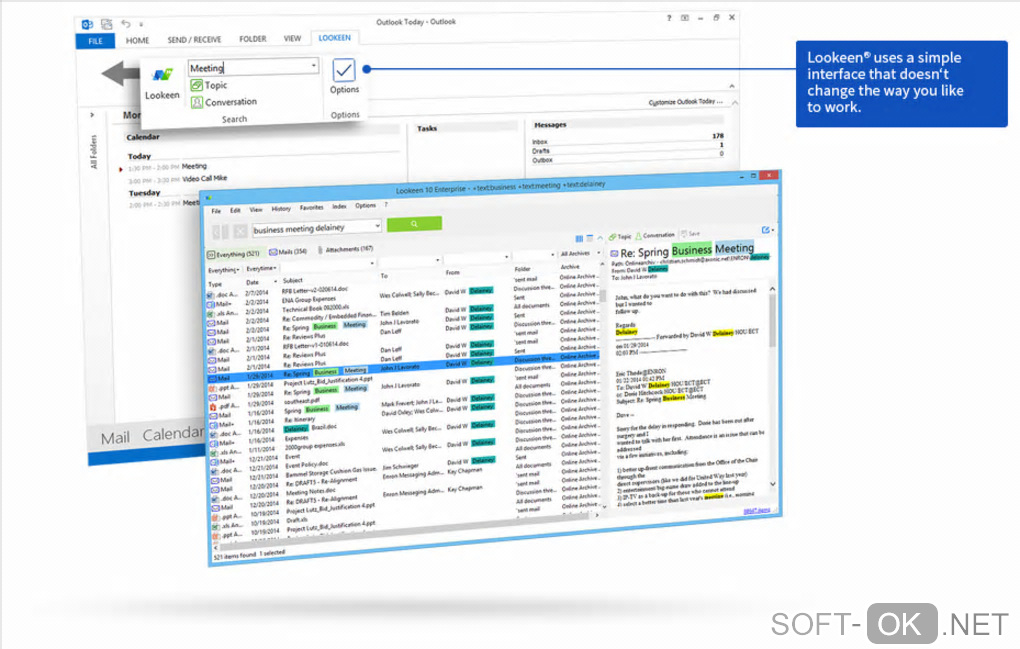Sort results by the Date column header
1020x649 pixels.
(x=252, y=282)
